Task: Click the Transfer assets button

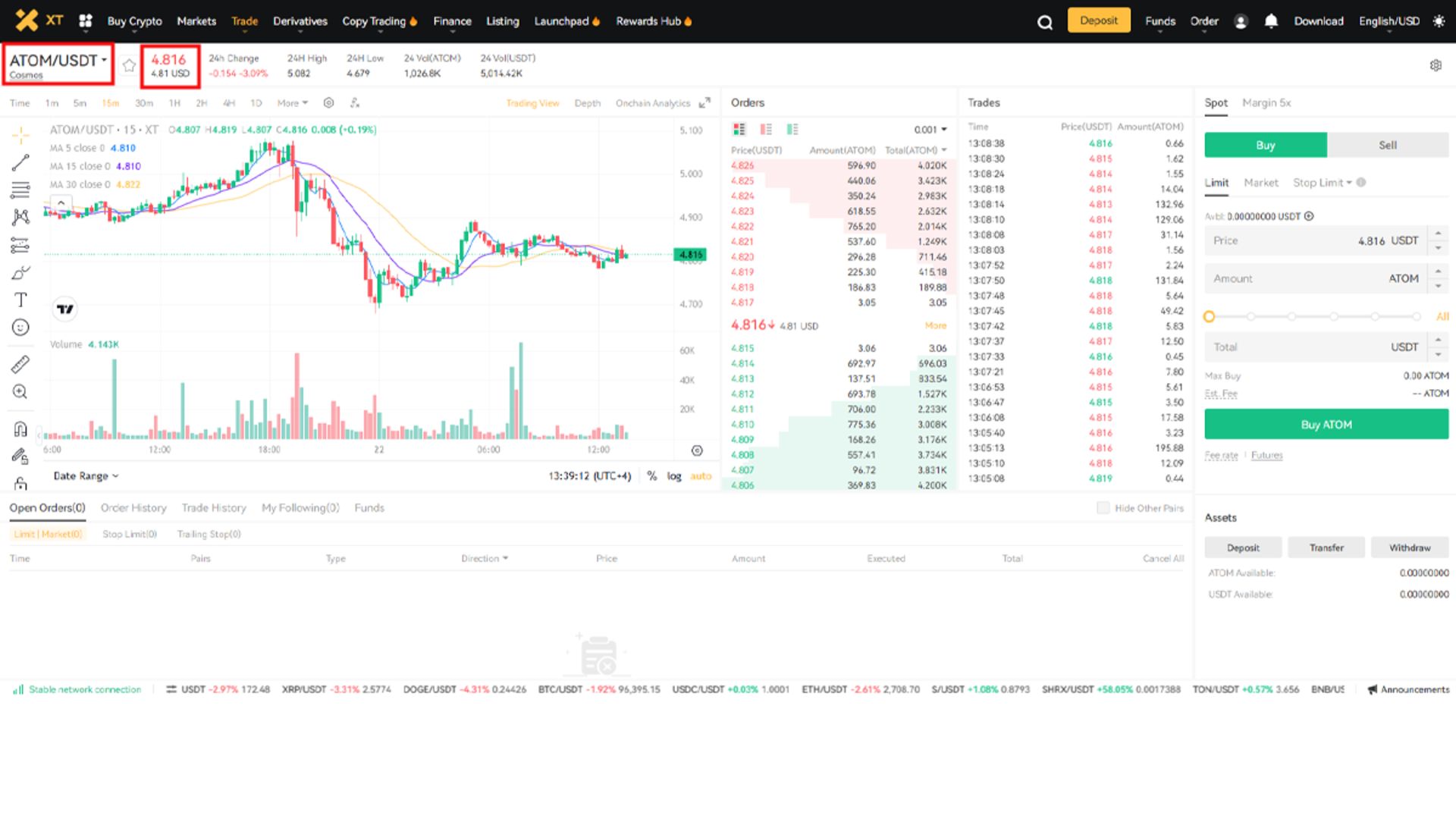Action: click(1326, 548)
